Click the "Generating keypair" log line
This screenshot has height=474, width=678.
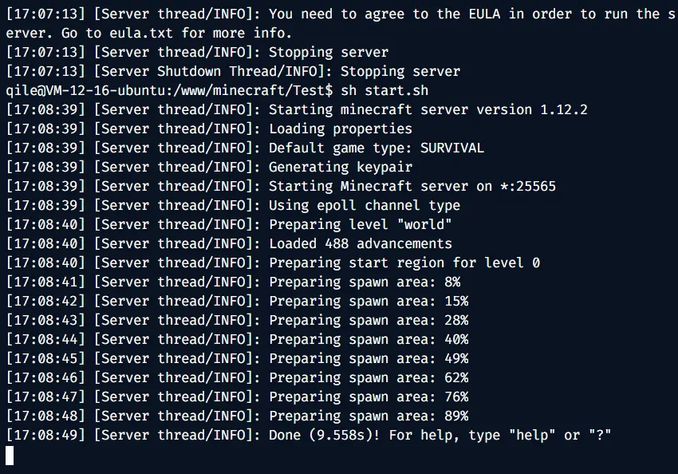click(x=341, y=166)
